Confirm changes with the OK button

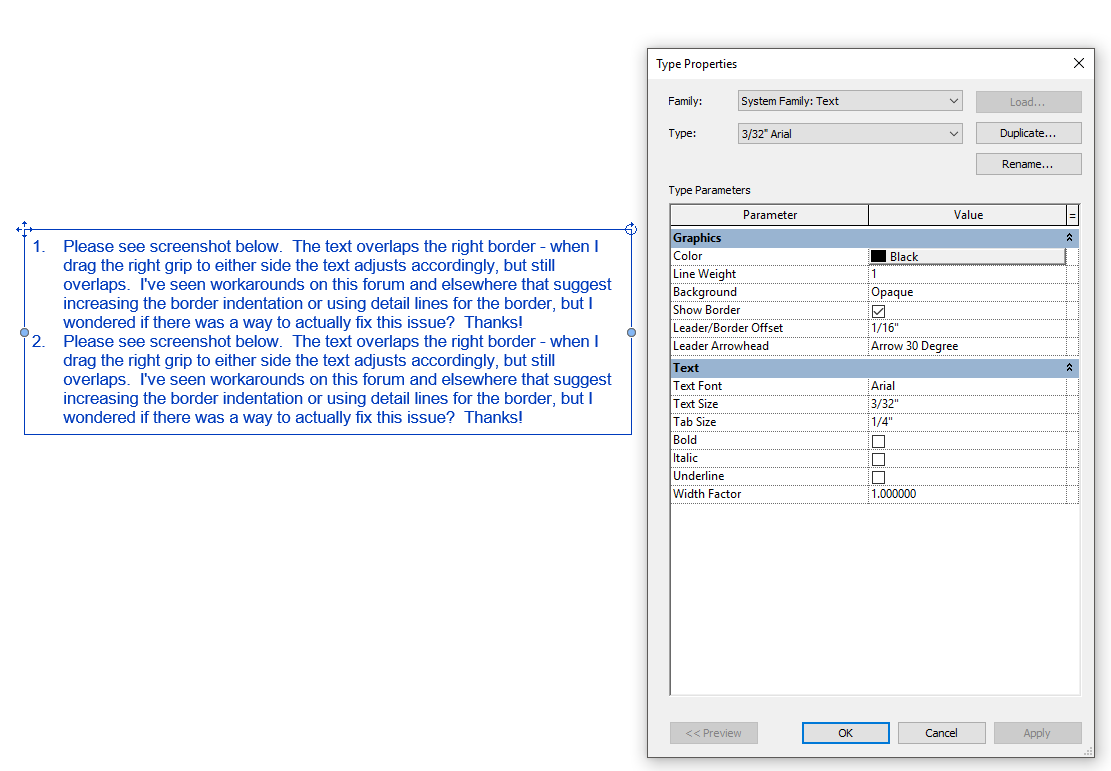[x=845, y=732]
